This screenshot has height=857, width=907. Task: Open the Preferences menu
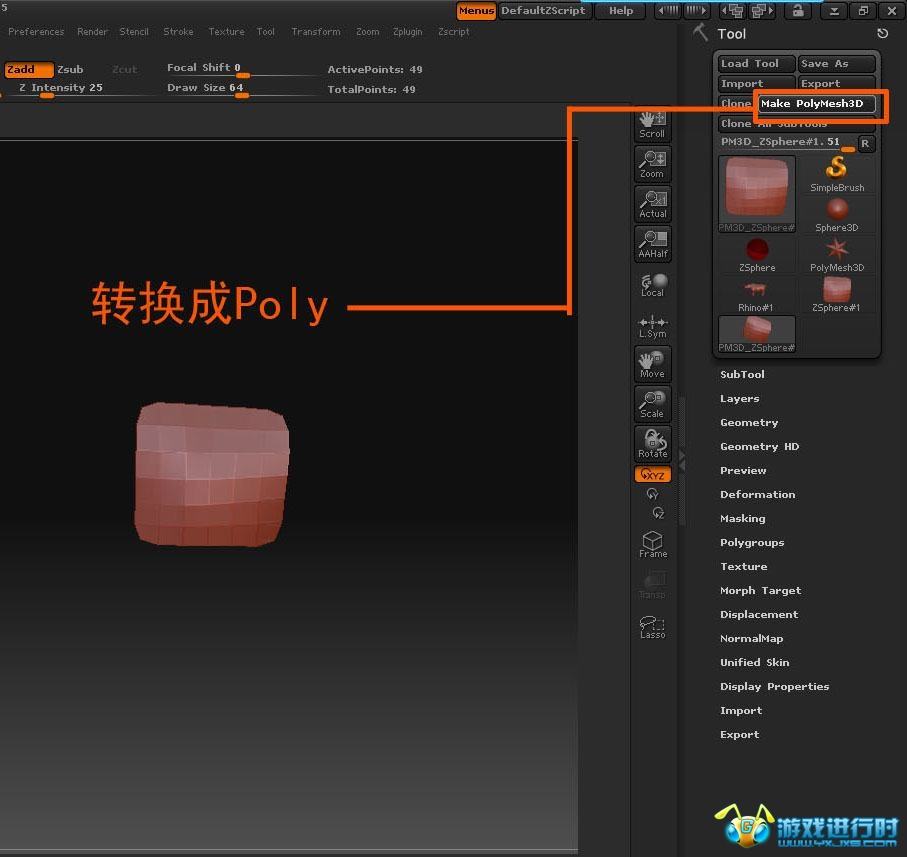tap(36, 32)
